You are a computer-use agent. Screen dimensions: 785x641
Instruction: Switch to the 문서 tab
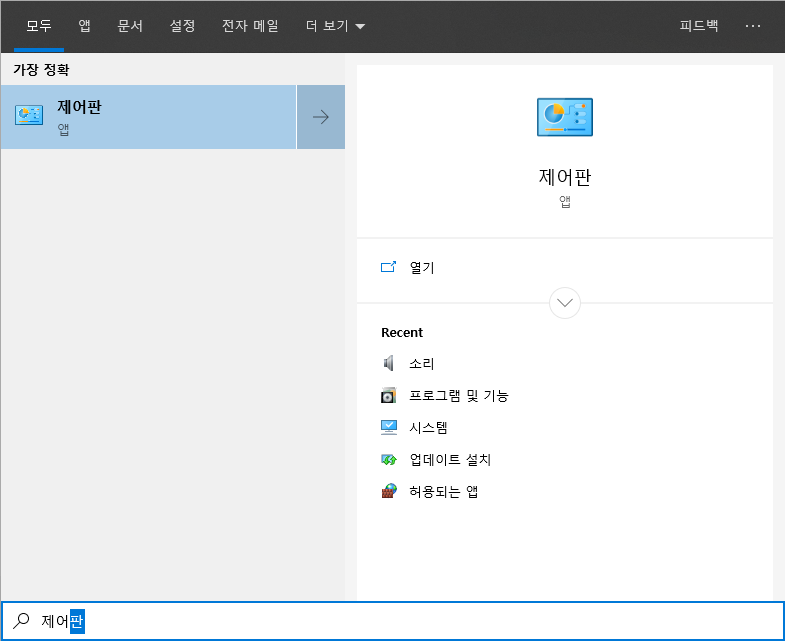(130, 26)
